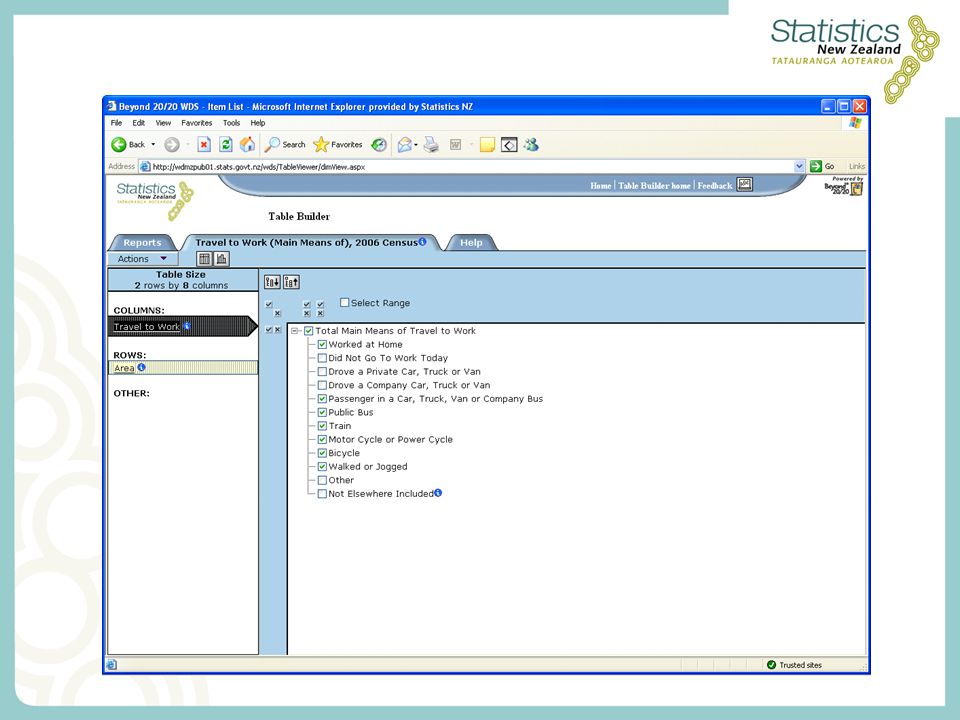
Task: Open the Back button history dropdown arrow
Action: (x=153, y=144)
